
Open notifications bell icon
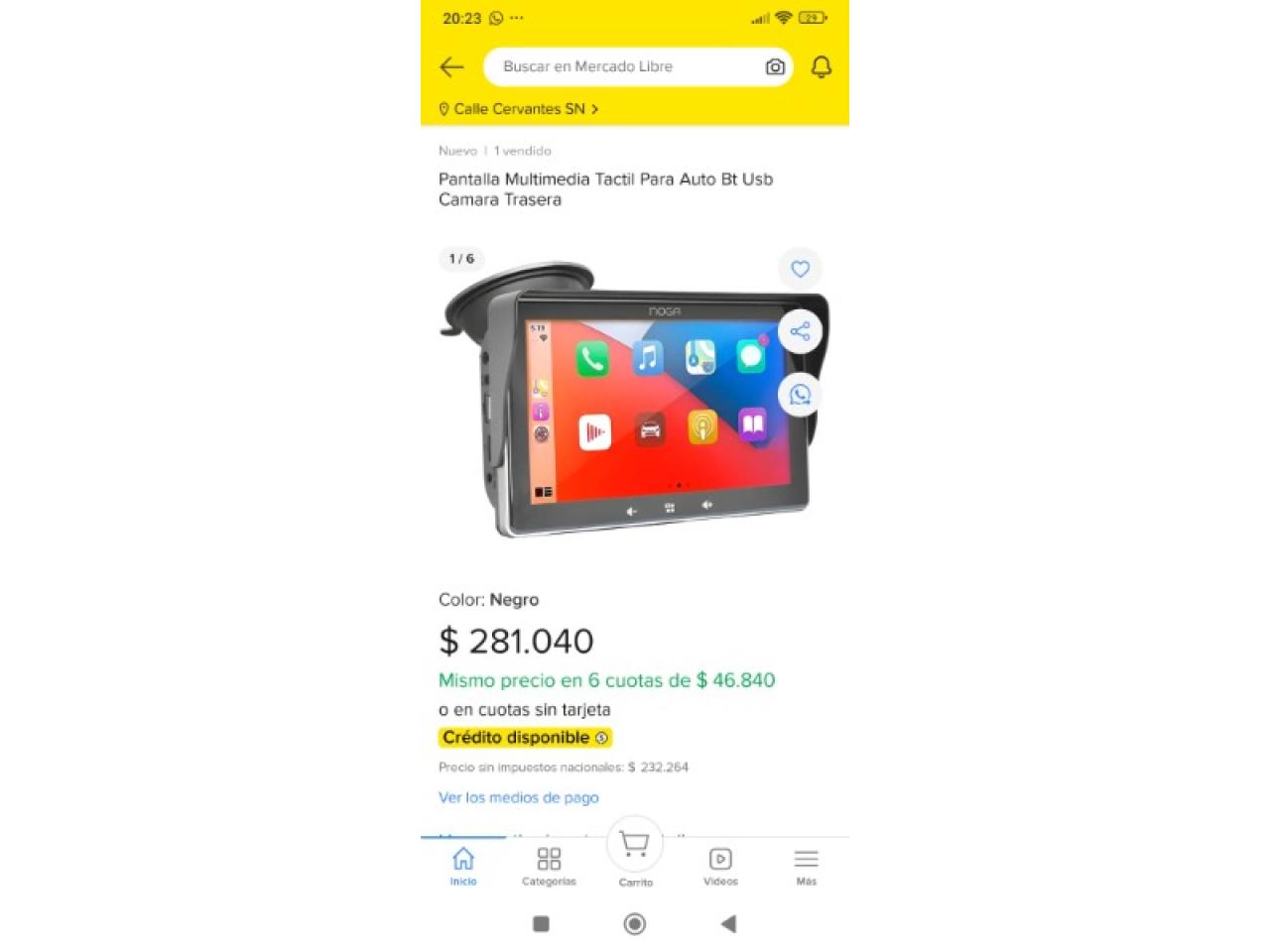[x=822, y=66]
